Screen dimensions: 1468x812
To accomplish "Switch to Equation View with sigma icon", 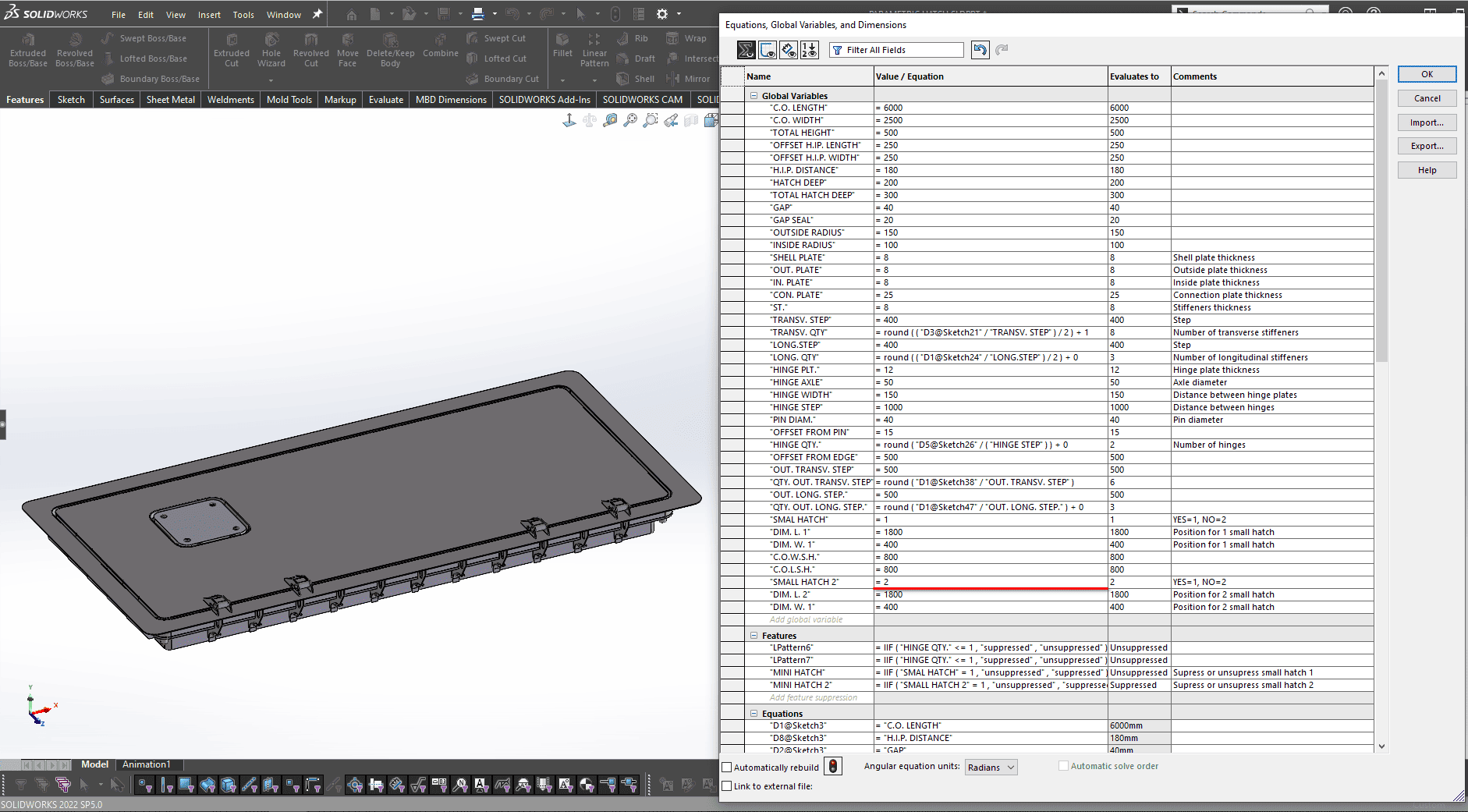I will coord(746,50).
